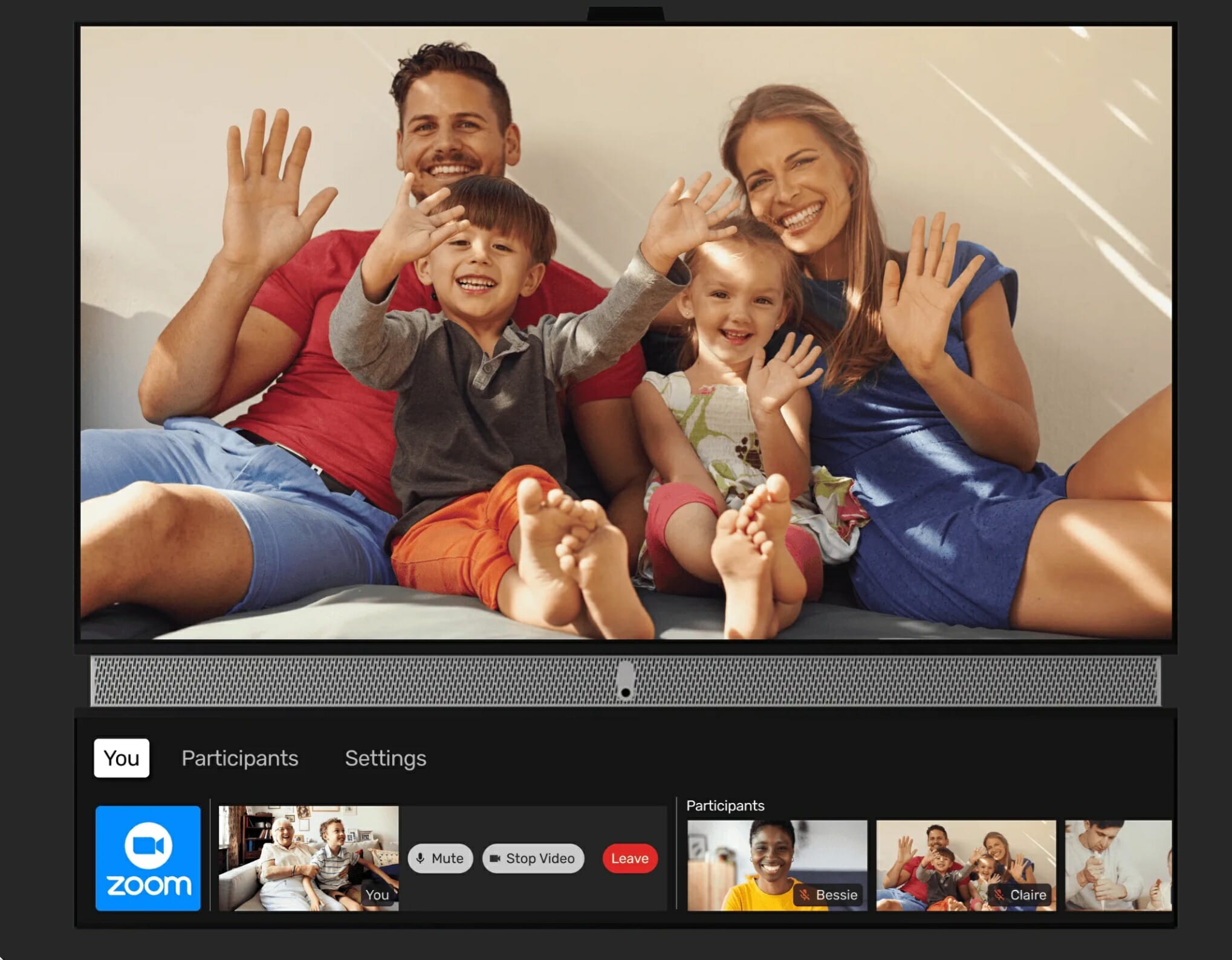Screen dimensions: 1232x960
Task: Select Claire's participant thumbnail
Action: (x=966, y=865)
